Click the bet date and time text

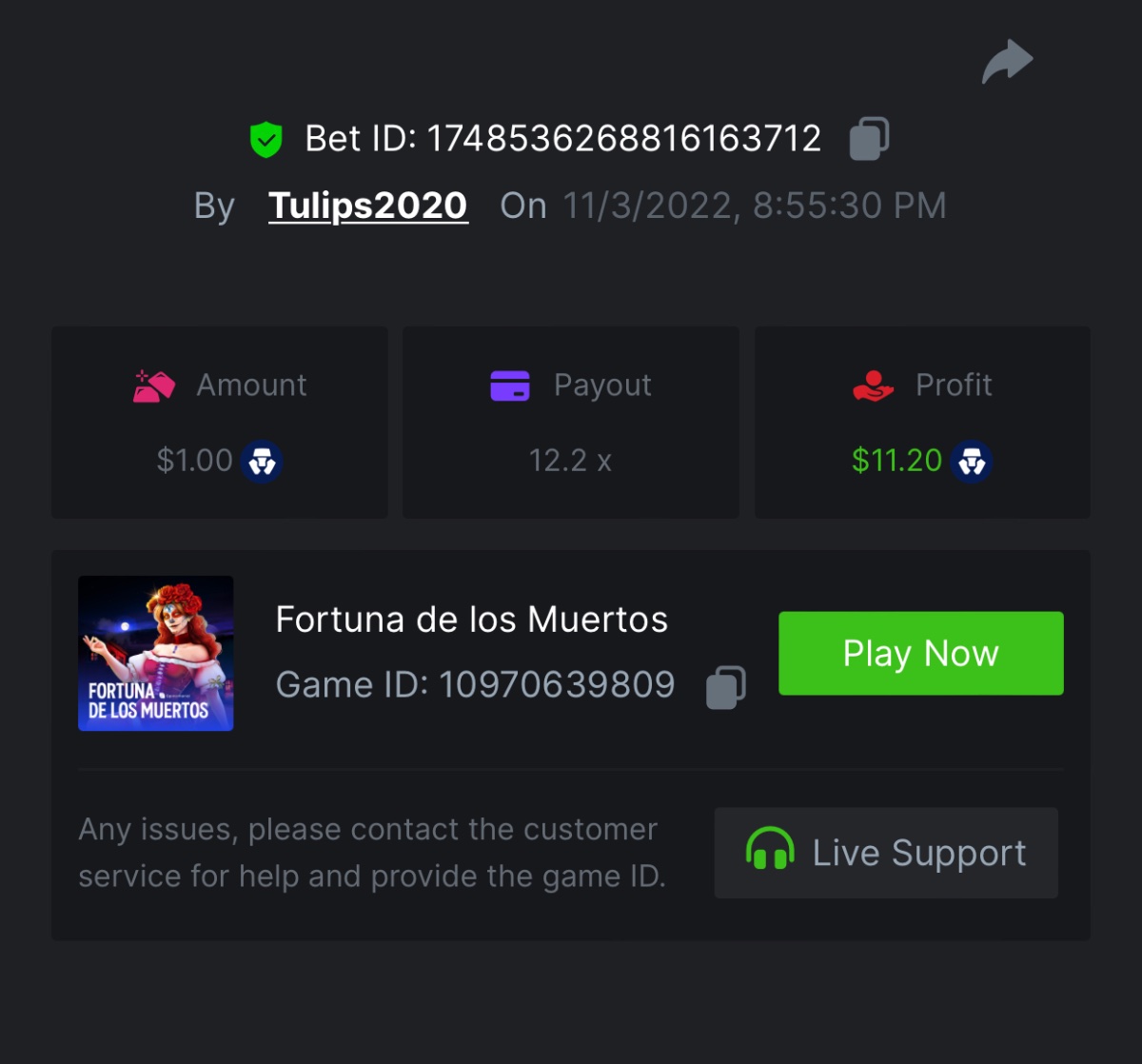(x=754, y=206)
